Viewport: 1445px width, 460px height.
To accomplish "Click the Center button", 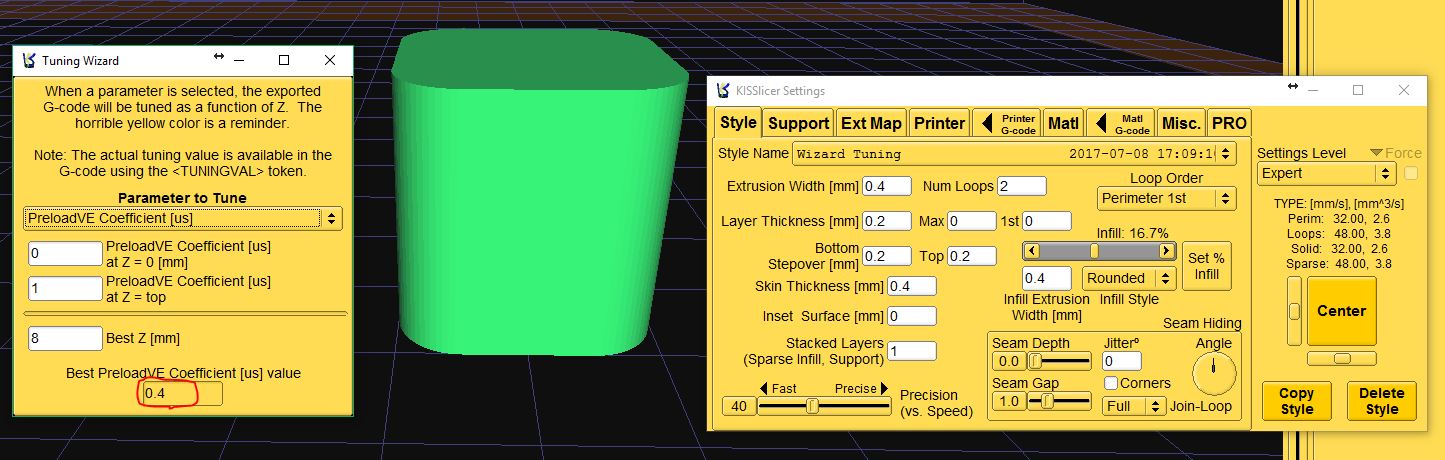I will pyautogui.click(x=1342, y=311).
